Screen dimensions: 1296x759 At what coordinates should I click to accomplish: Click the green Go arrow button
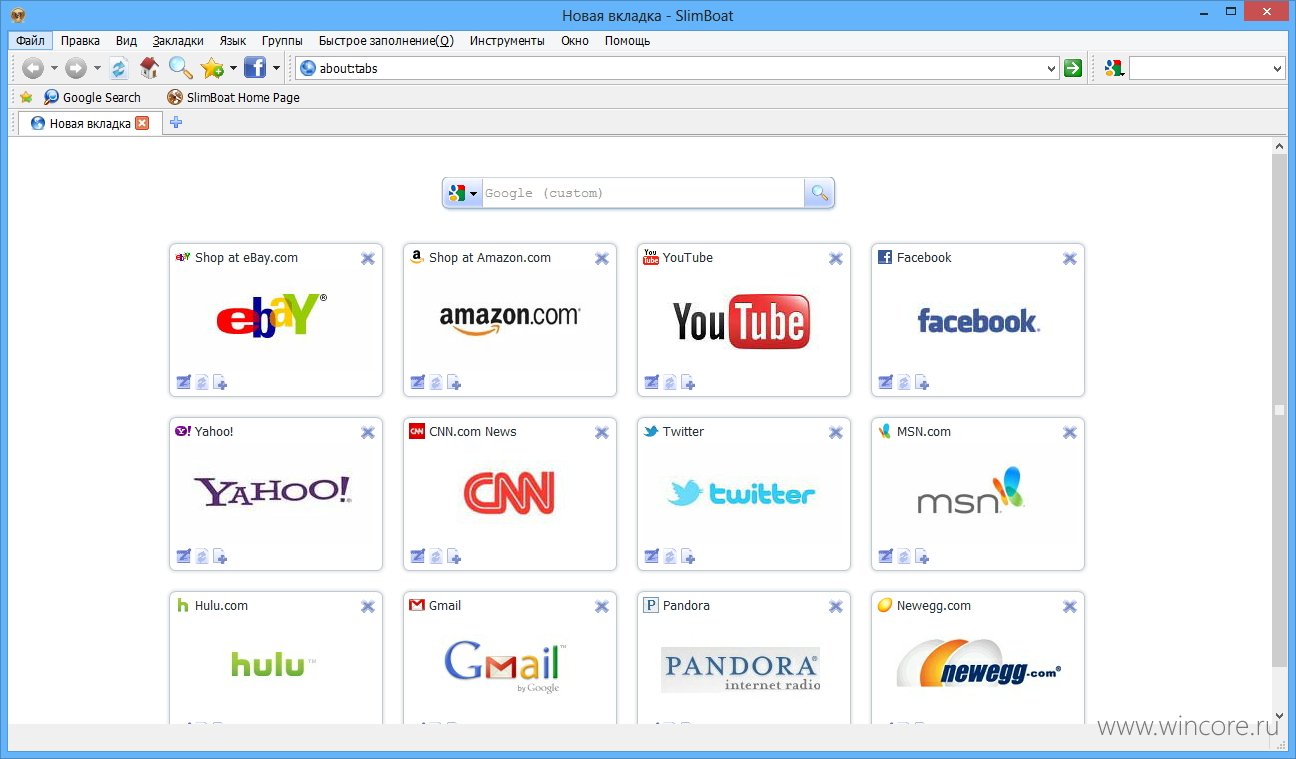[1073, 68]
